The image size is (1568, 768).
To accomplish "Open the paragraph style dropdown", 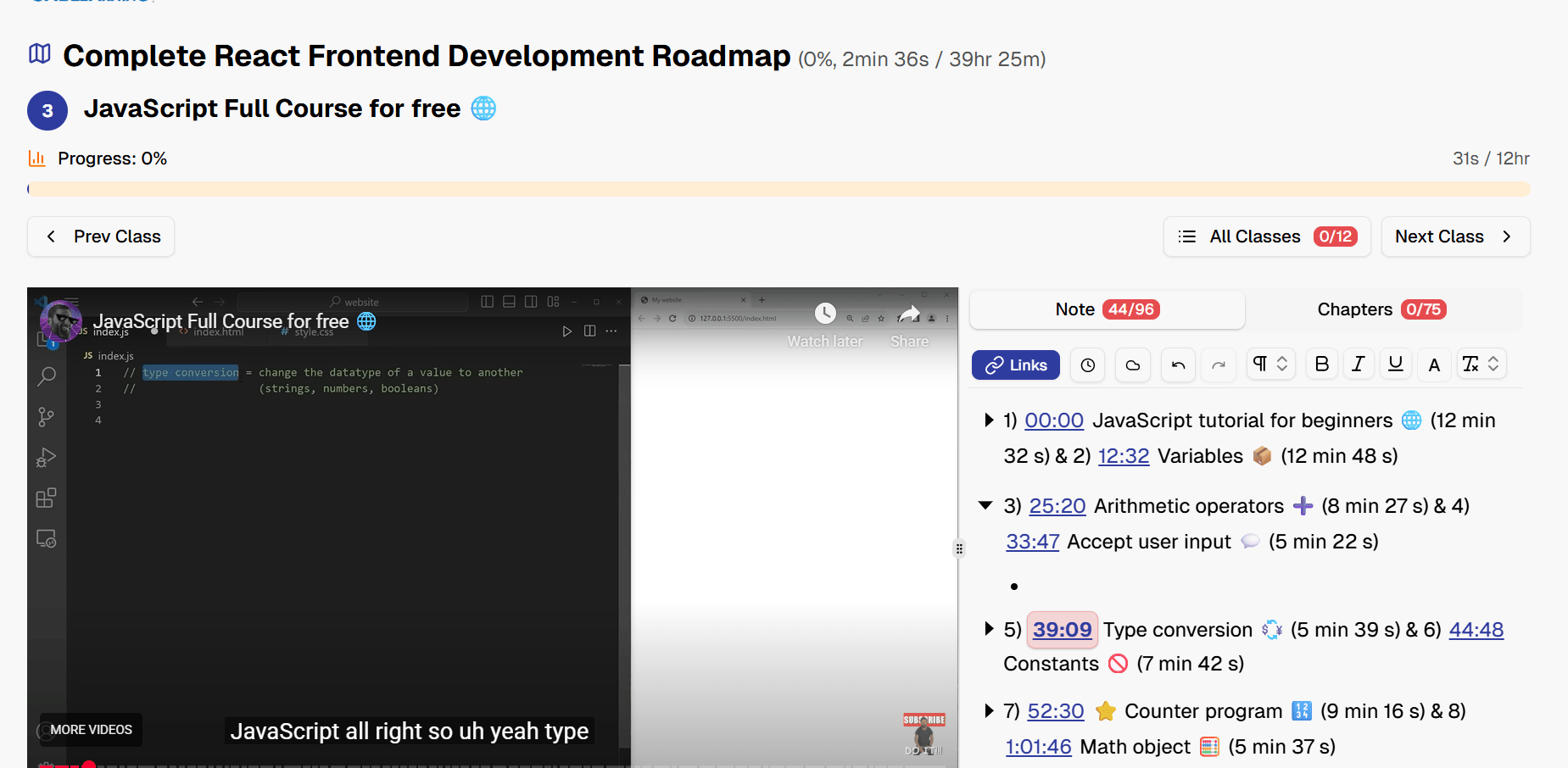I will (1269, 365).
